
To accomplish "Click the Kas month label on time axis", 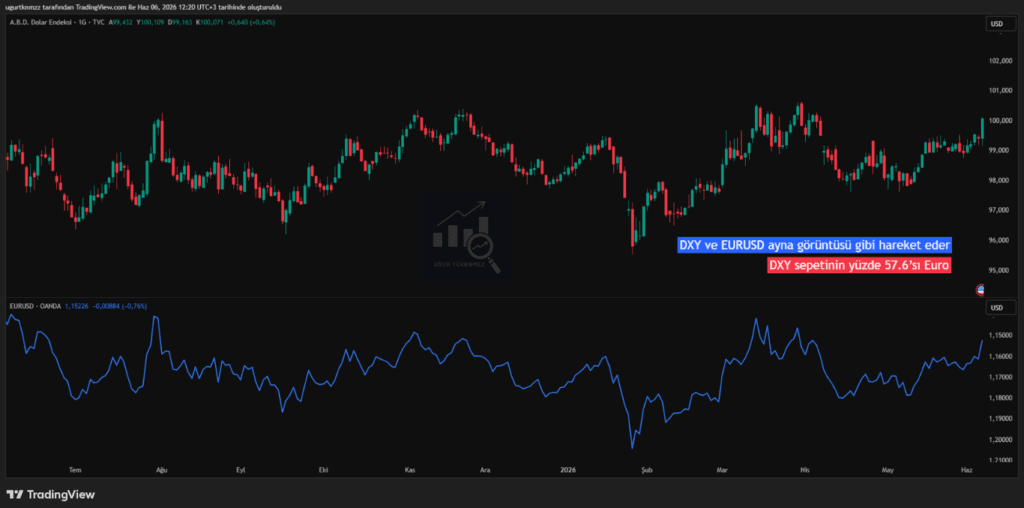I will [x=410, y=469].
